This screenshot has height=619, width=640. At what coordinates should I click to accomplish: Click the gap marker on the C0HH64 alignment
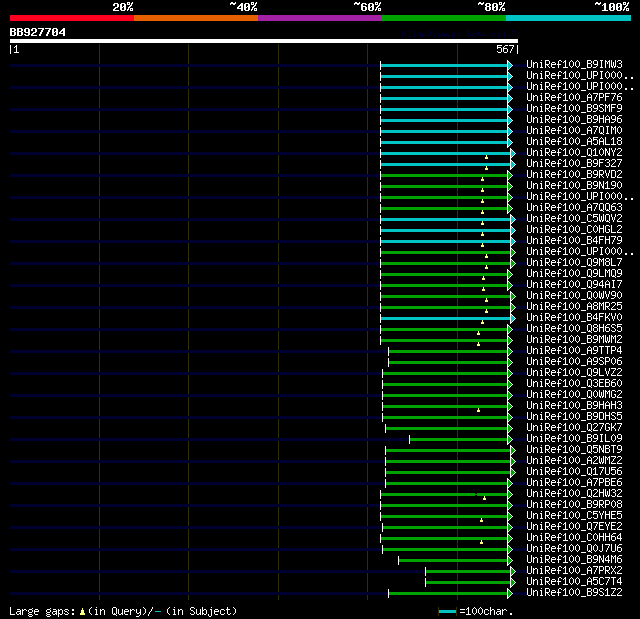[481, 542]
